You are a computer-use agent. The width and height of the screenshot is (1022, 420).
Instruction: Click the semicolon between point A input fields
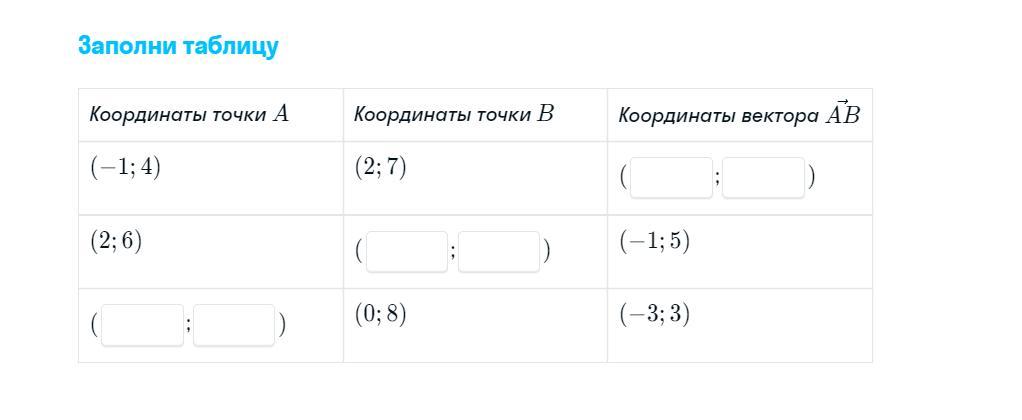tap(188, 325)
